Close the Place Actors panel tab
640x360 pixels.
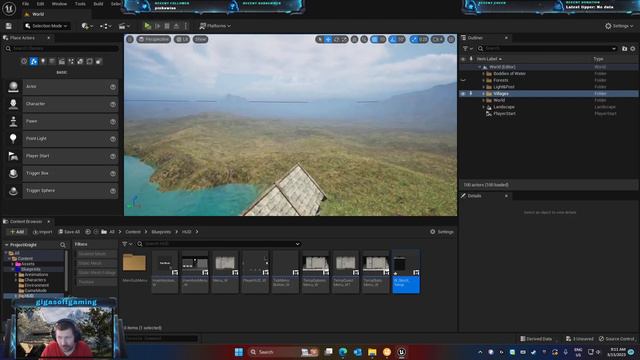pyautogui.click(x=49, y=38)
